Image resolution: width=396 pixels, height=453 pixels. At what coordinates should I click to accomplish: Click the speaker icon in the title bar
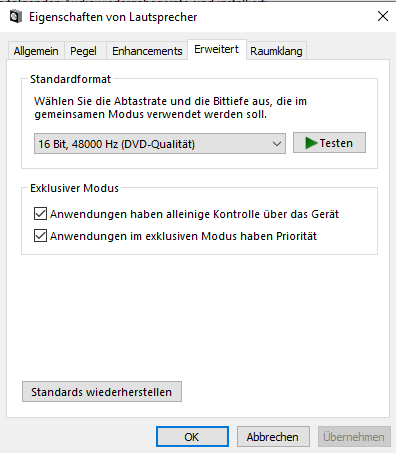[x=16, y=16]
